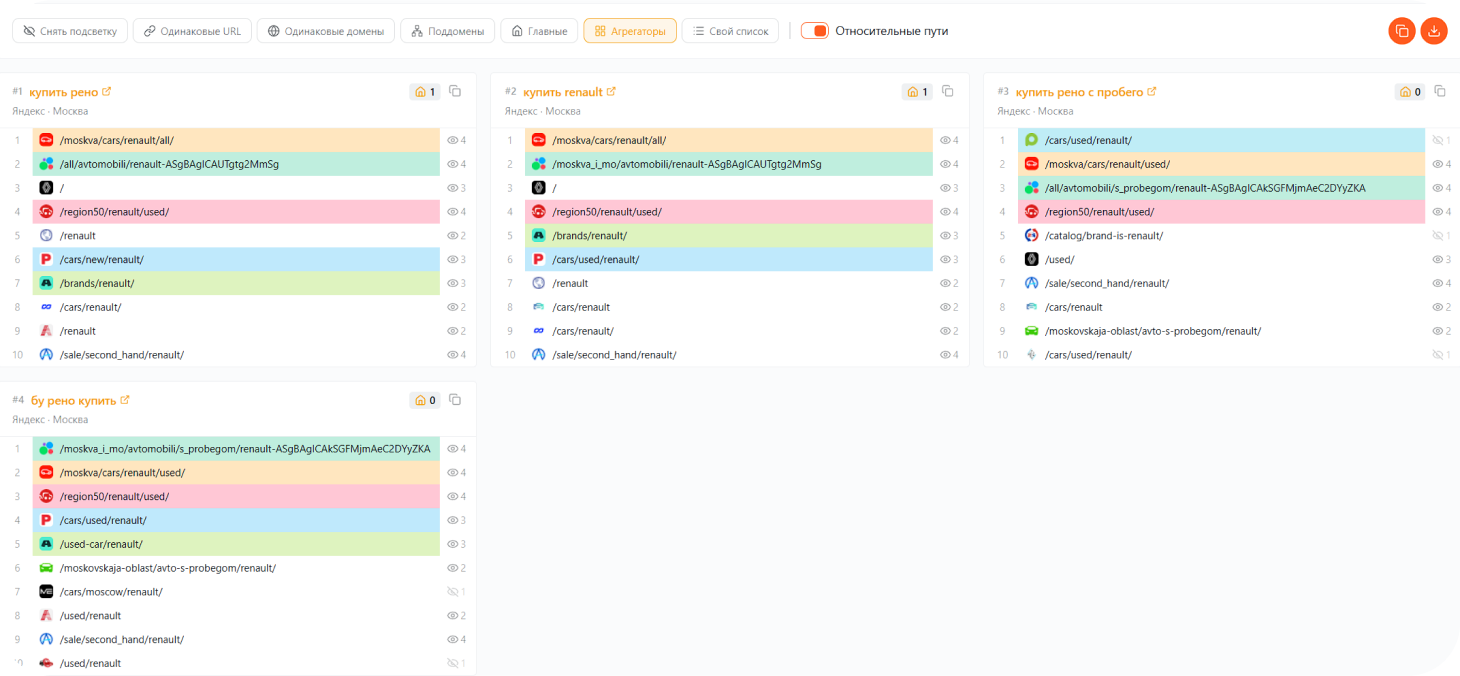Click /renault text in row 5 of card #1
Viewport: 1460px width, 676px height.
coord(78,236)
